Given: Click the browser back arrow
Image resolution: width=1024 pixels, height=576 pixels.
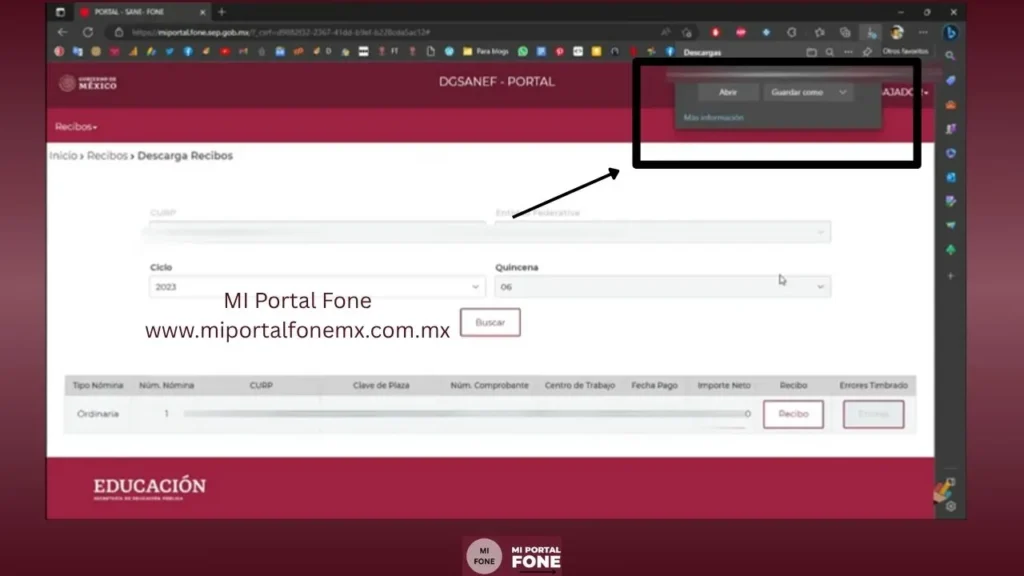Looking at the screenshot, I should point(63,32).
